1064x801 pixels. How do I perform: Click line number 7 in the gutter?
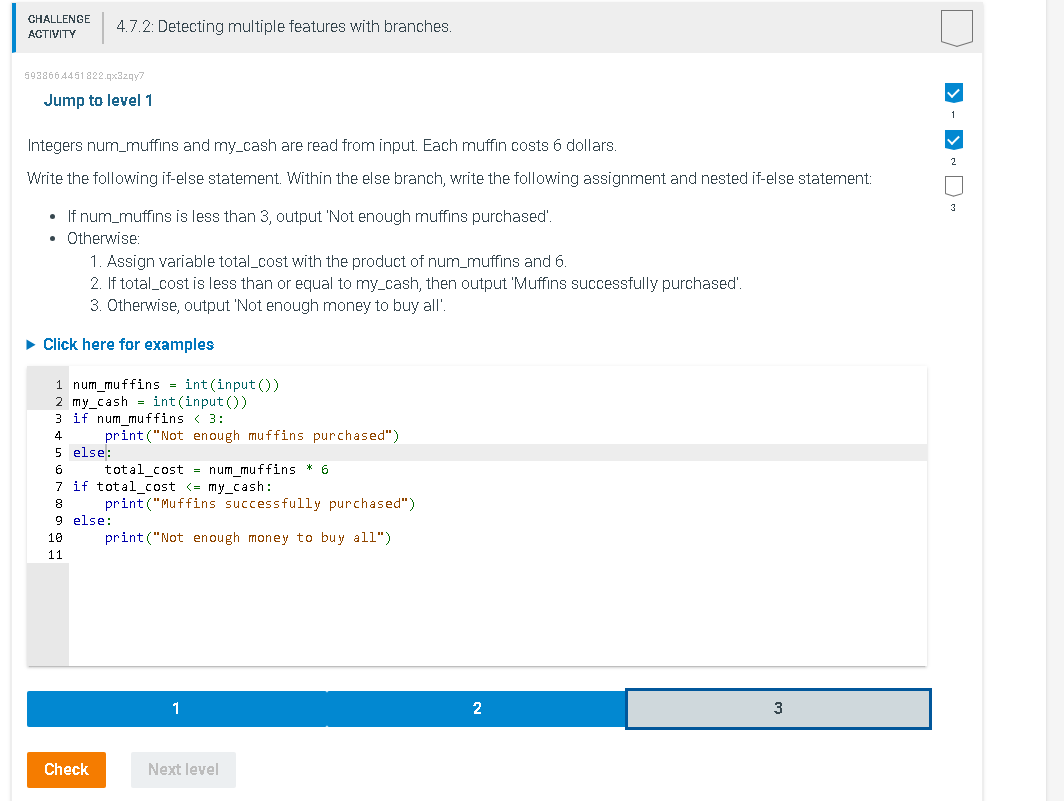[58, 487]
